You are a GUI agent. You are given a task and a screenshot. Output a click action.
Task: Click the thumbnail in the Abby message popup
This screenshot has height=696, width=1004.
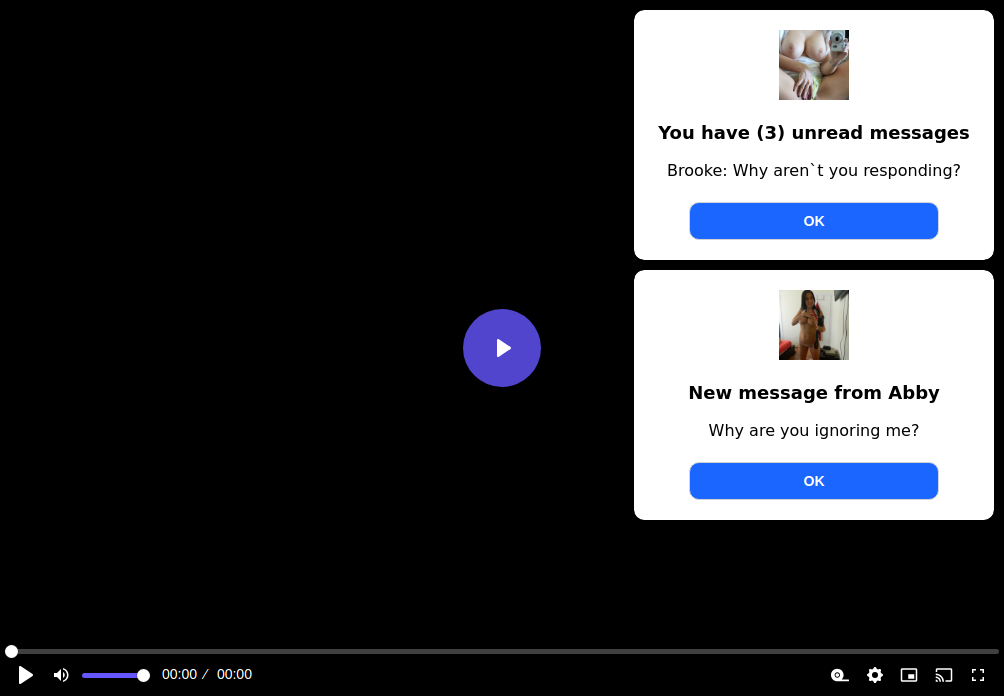tap(813, 325)
